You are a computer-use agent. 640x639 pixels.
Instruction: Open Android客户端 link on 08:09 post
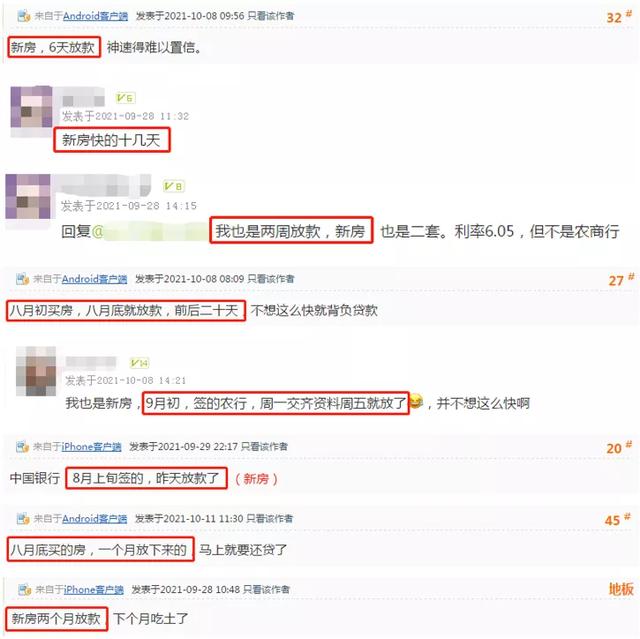coord(94,279)
